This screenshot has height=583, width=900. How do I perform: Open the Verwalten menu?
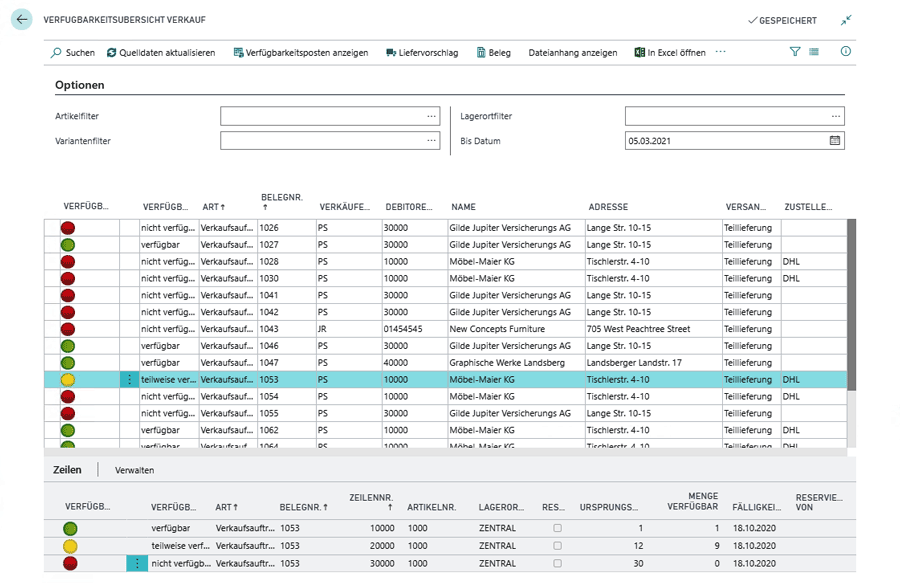(x=134, y=471)
